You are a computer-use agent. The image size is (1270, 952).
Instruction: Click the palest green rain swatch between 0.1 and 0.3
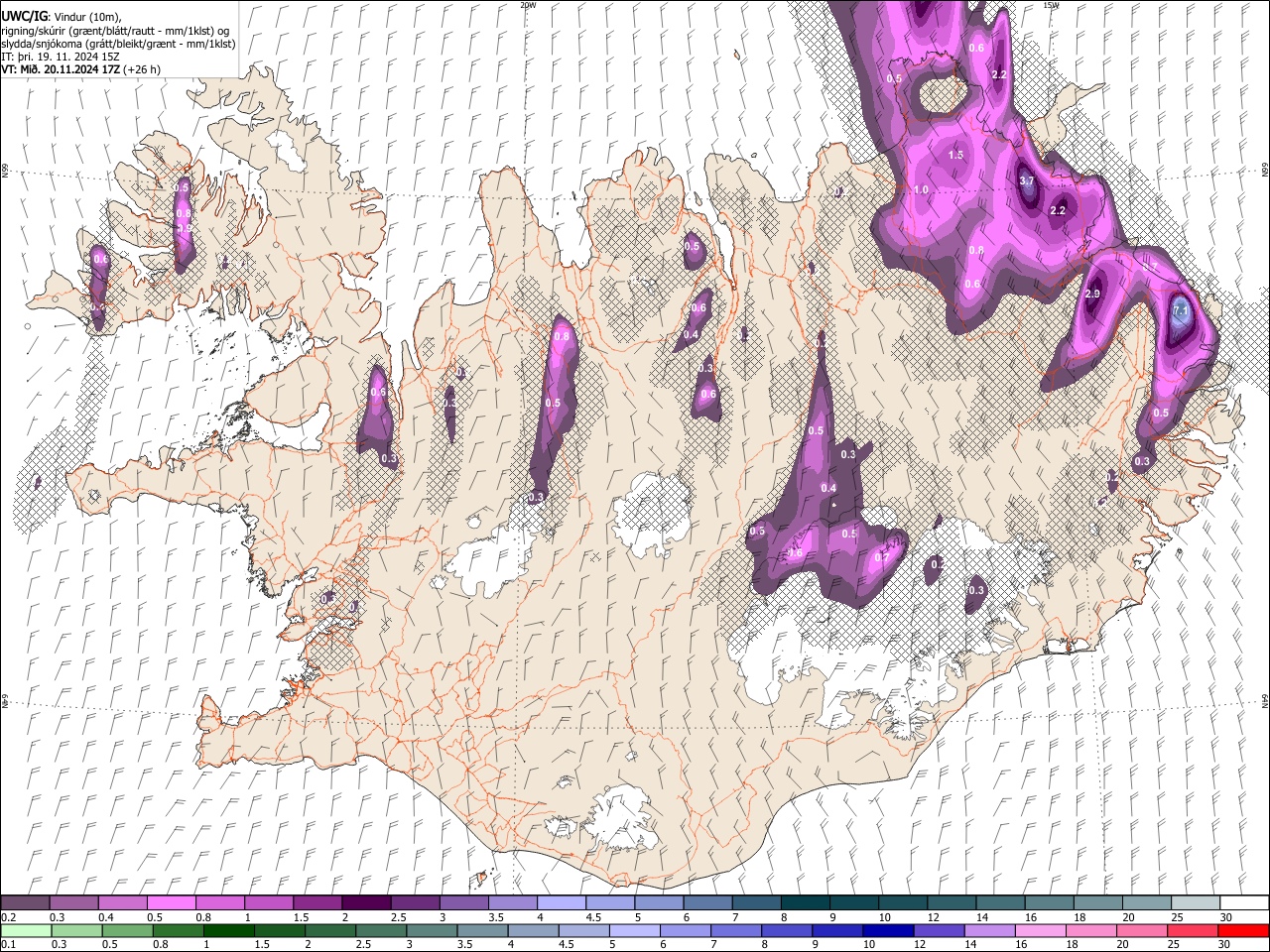coord(25,930)
